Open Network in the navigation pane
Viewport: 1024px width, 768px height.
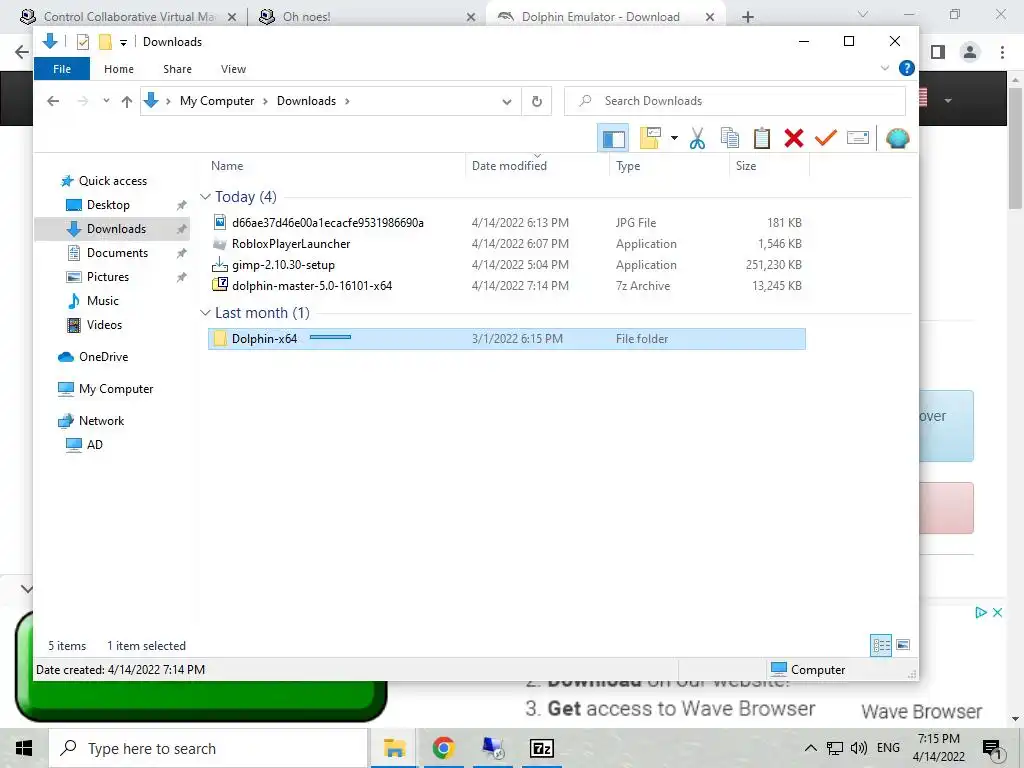[x=101, y=421]
